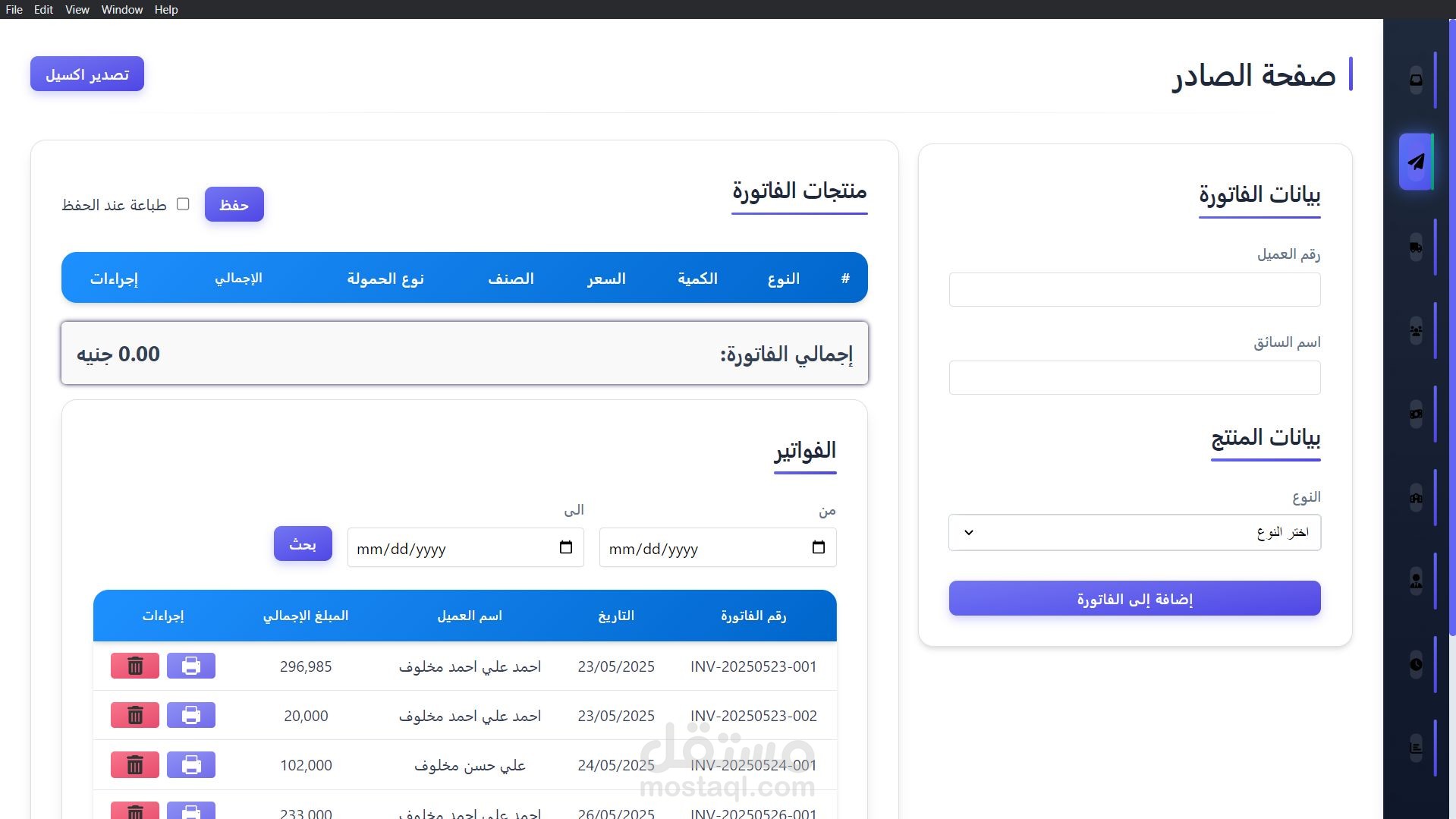Click the الى date input field

pyautogui.click(x=465, y=547)
